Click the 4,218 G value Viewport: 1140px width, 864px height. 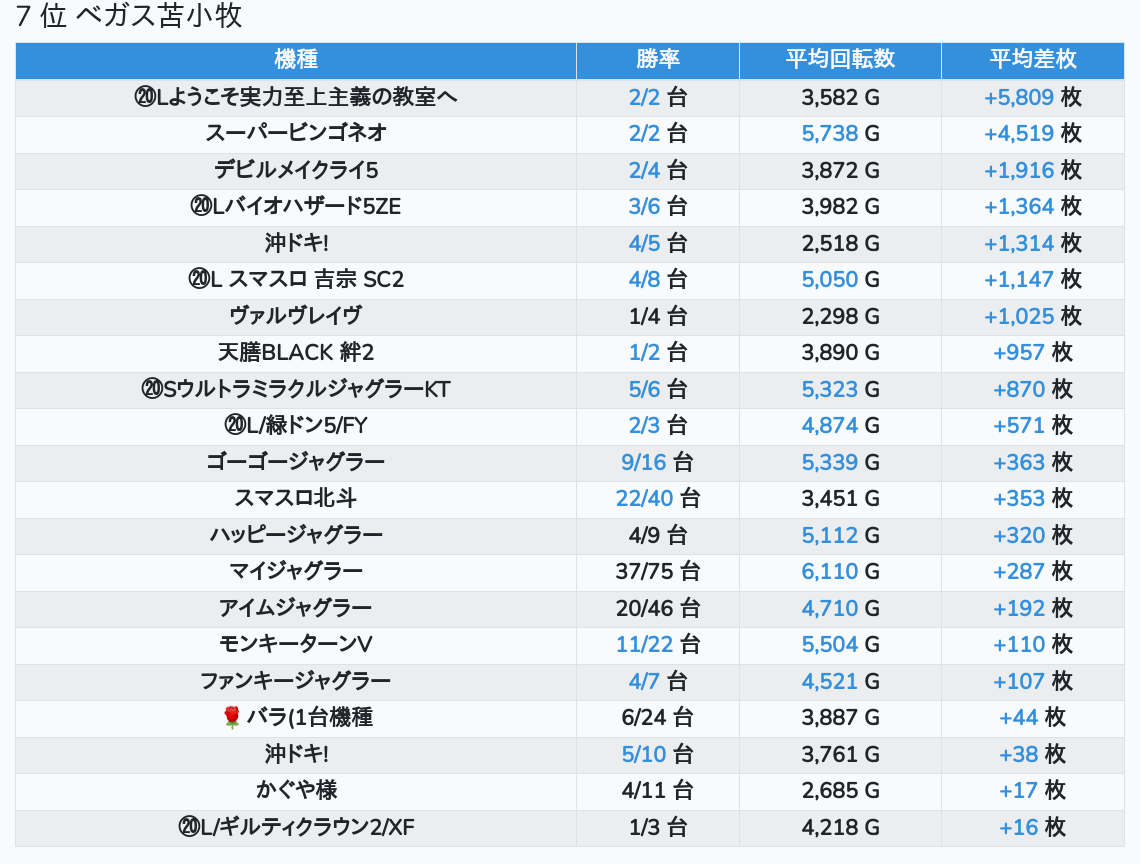840,828
